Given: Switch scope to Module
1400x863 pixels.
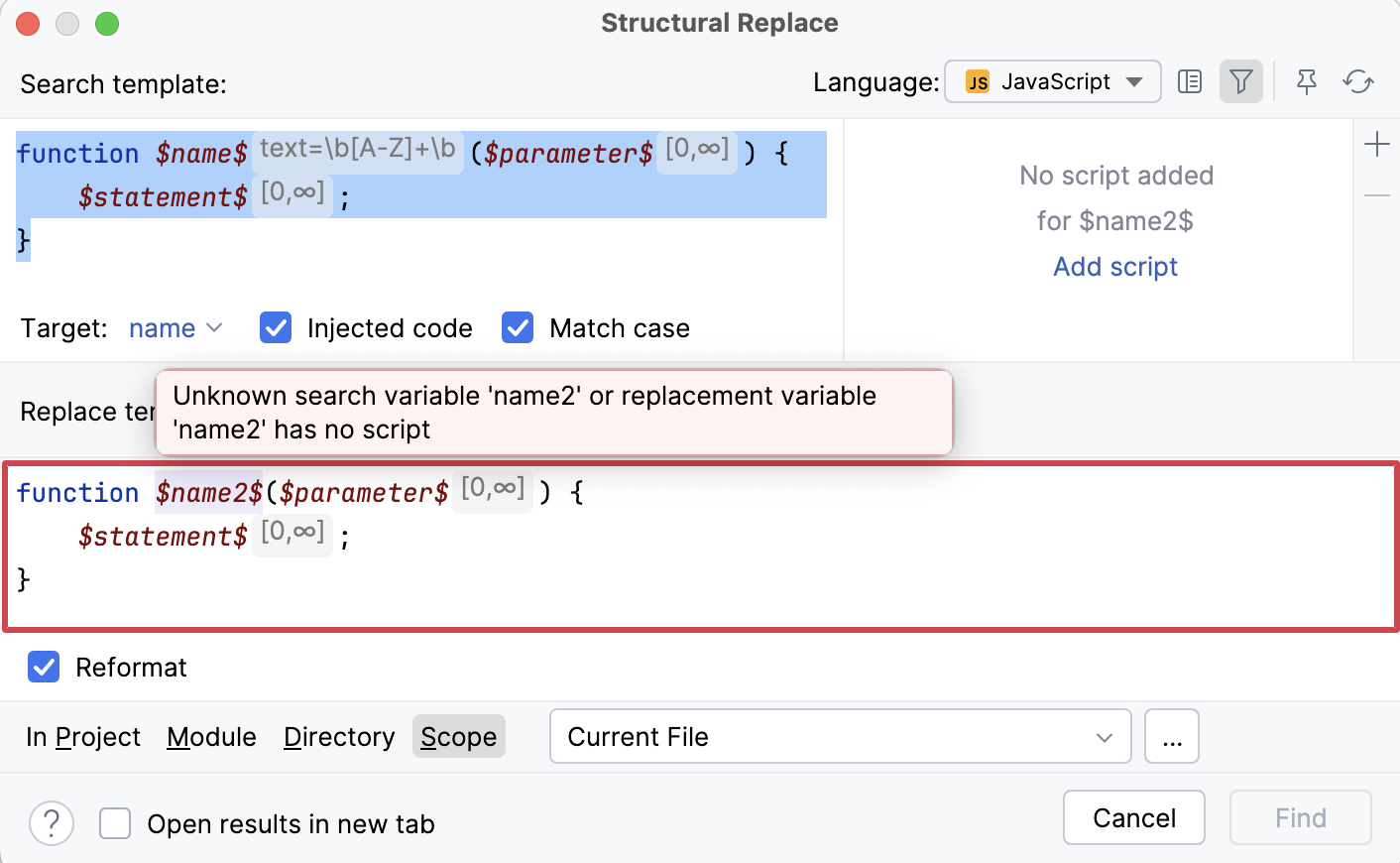Looking at the screenshot, I should click(x=211, y=736).
